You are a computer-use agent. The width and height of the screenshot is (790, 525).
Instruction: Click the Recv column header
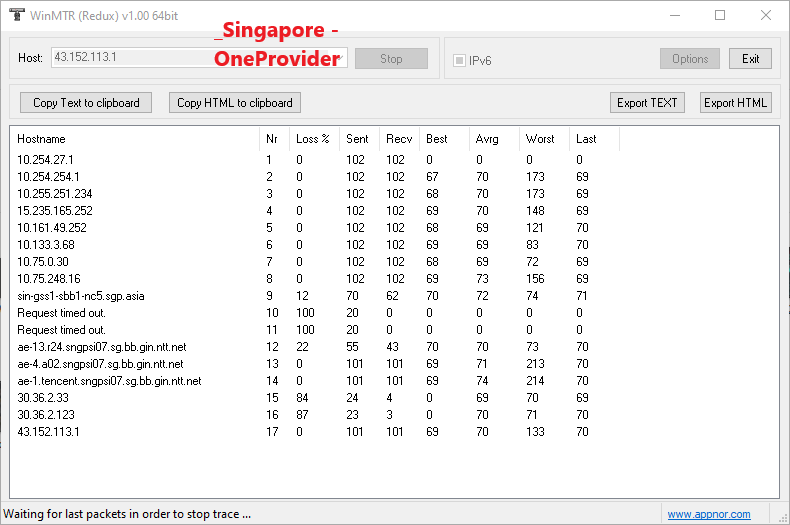pos(400,139)
